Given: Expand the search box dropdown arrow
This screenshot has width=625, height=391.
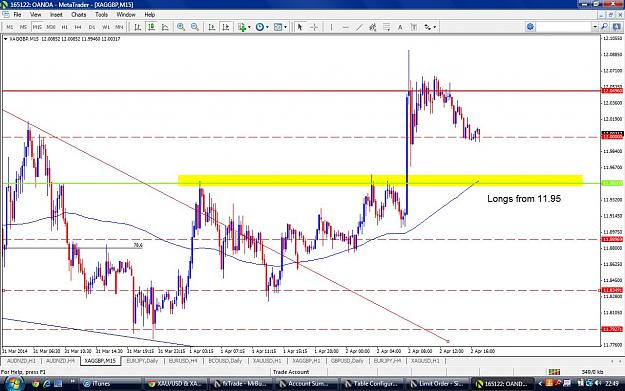Looking at the screenshot, I should [595, 27].
